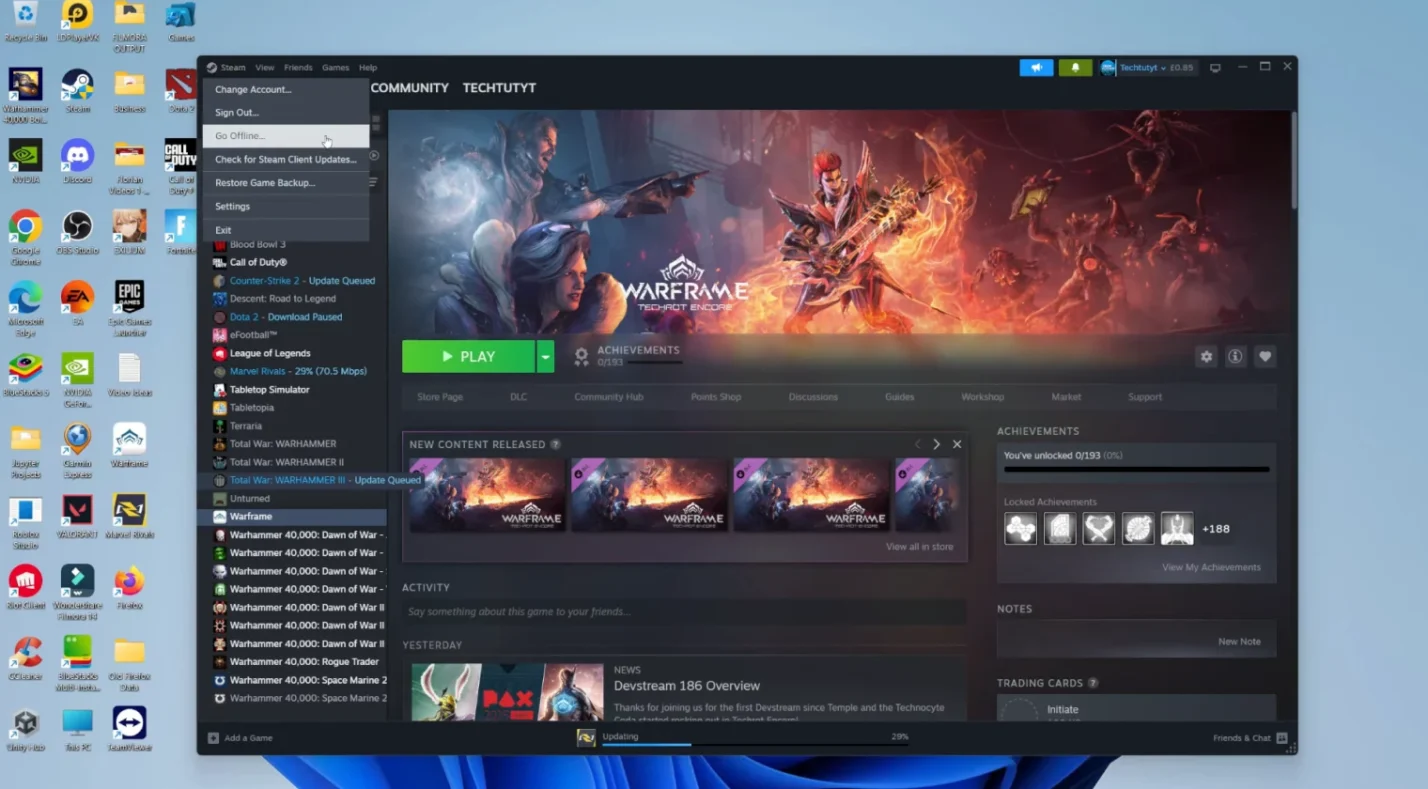Show next new content items arrow

click(936, 444)
